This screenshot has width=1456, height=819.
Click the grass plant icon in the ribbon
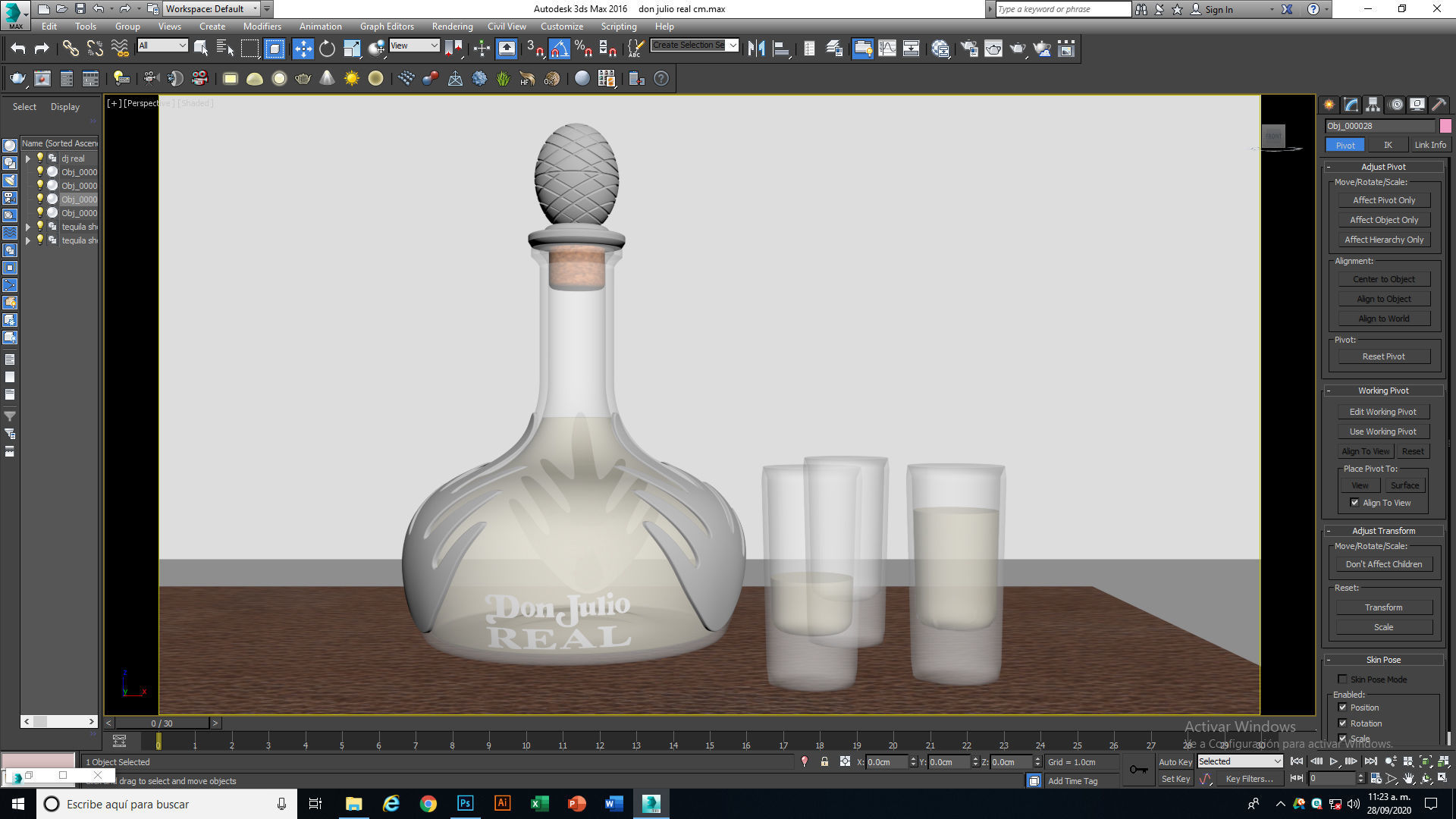[503, 78]
